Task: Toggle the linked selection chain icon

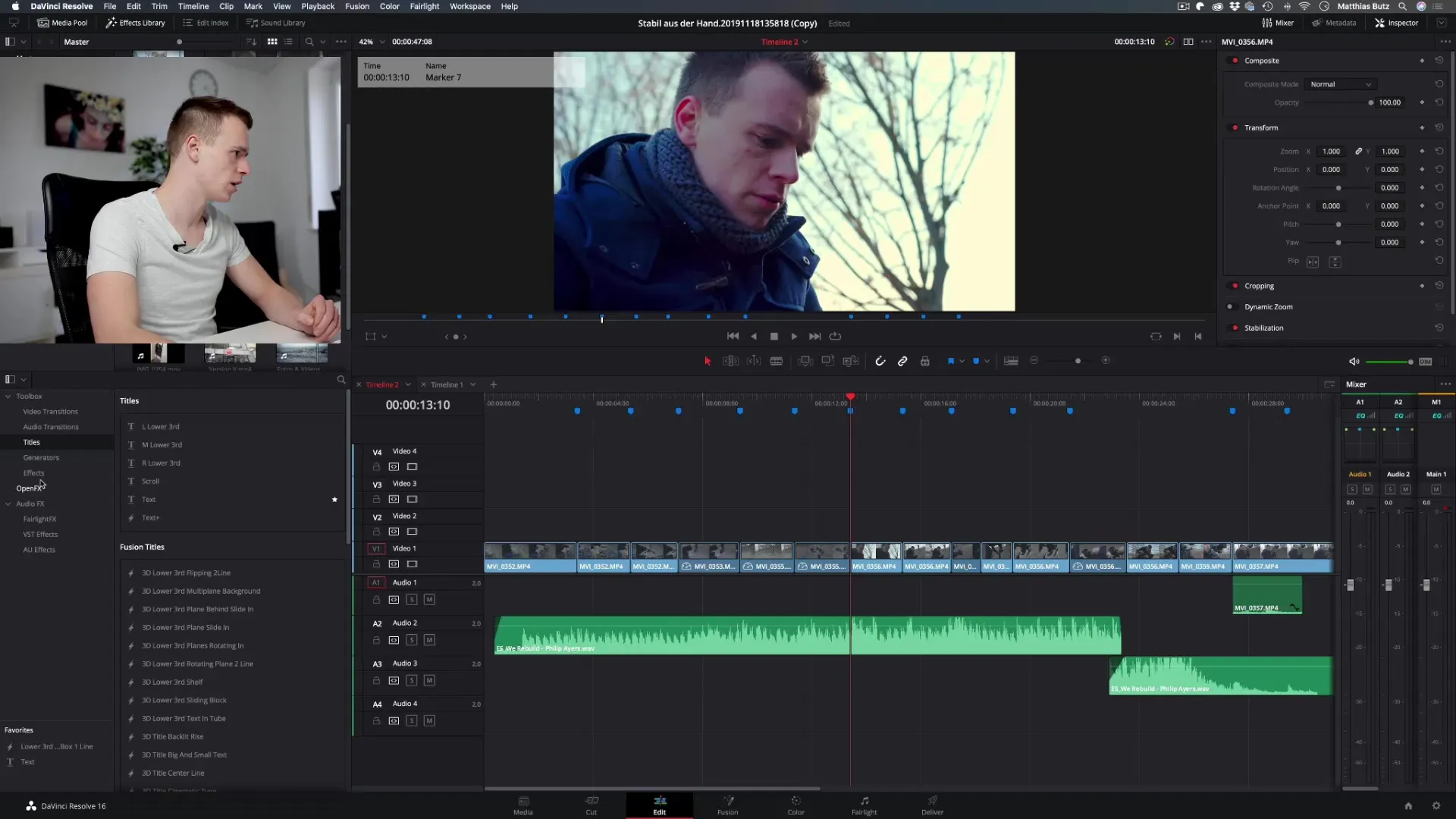Action: point(902,361)
